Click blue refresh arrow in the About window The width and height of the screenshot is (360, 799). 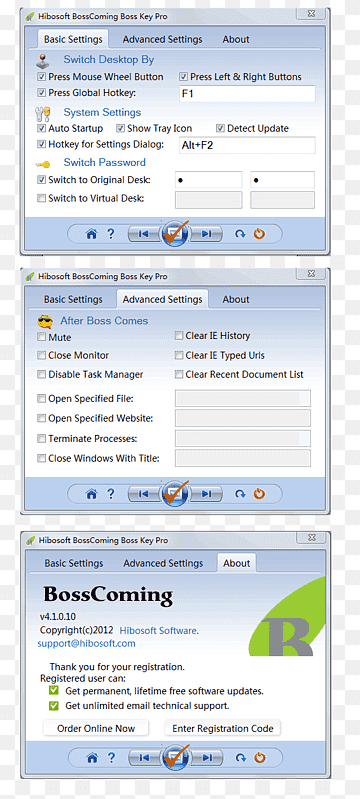click(240, 758)
